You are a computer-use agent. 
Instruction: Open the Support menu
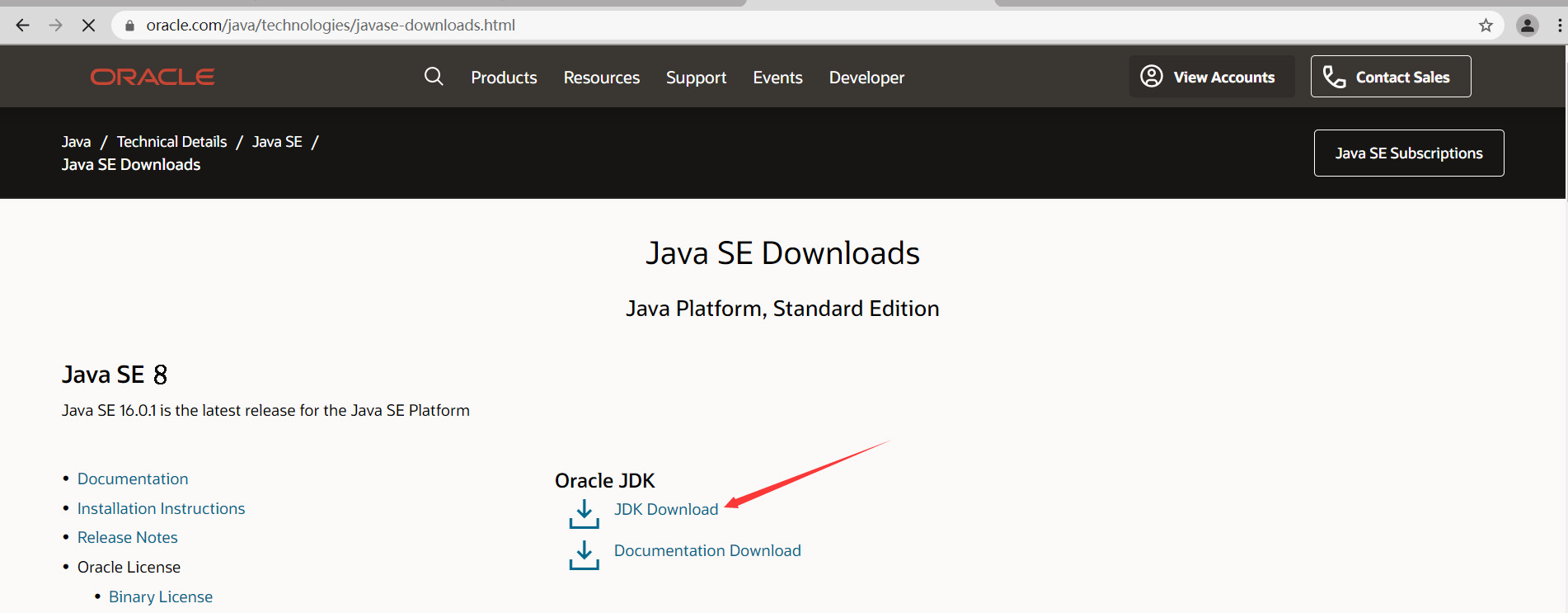click(696, 78)
